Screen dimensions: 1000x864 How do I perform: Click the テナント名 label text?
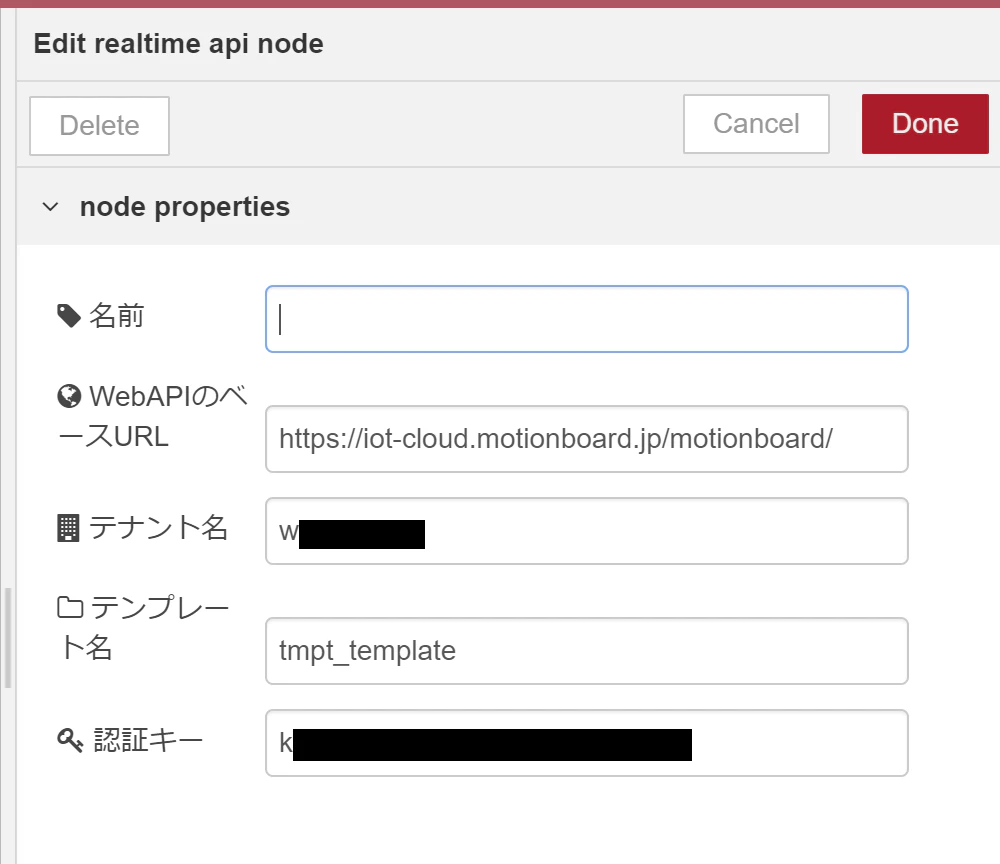158,528
